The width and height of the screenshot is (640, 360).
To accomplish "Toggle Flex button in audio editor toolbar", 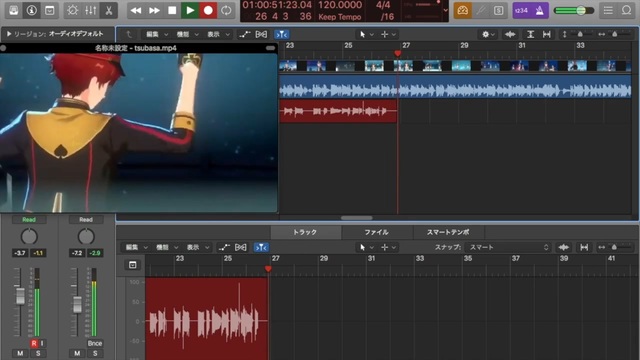I will pyautogui.click(x=240, y=247).
